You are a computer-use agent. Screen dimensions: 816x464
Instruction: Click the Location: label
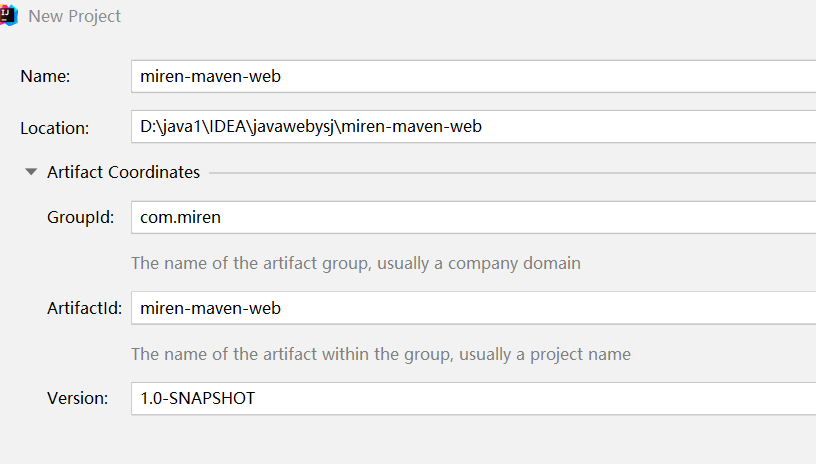[55, 128]
